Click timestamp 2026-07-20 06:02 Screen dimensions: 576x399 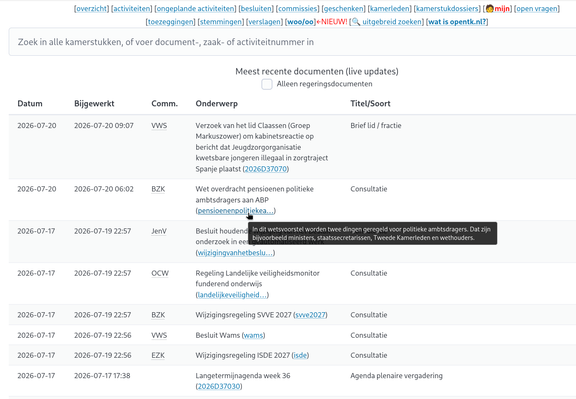click(104, 189)
